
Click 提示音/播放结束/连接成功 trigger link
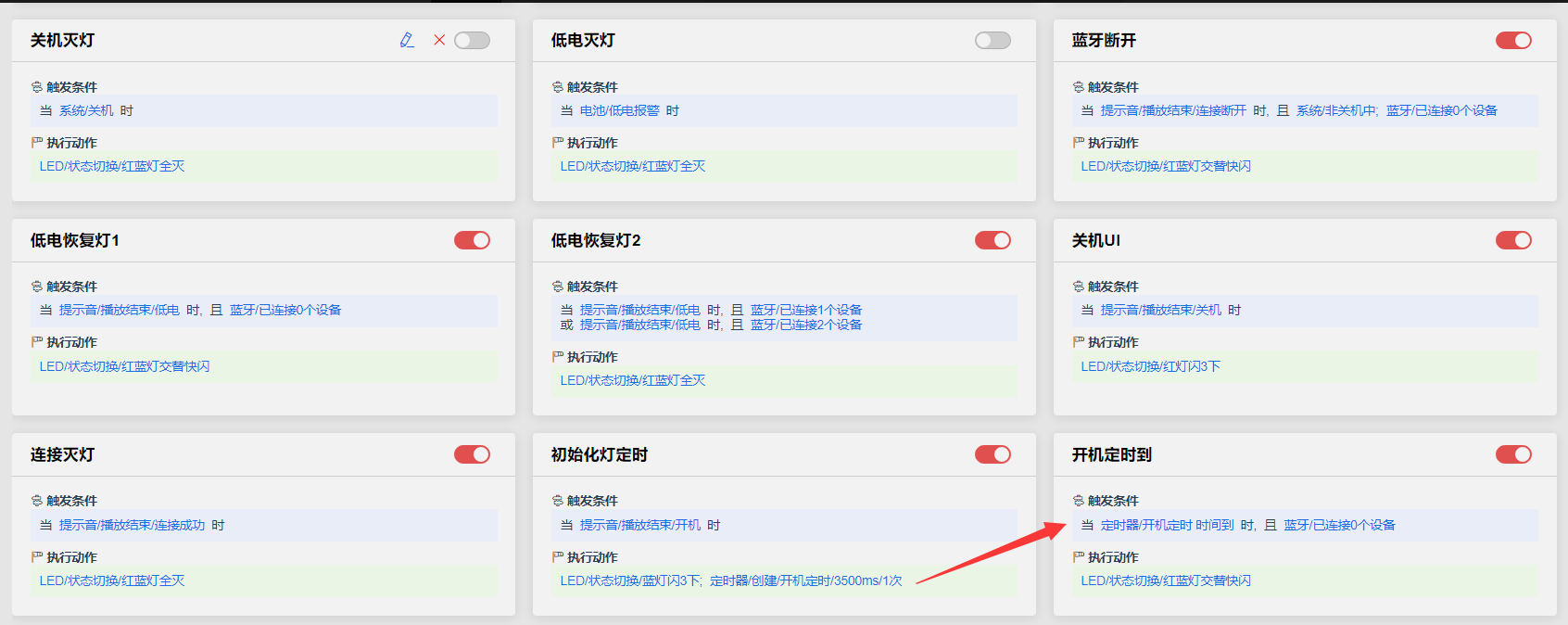point(133,525)
